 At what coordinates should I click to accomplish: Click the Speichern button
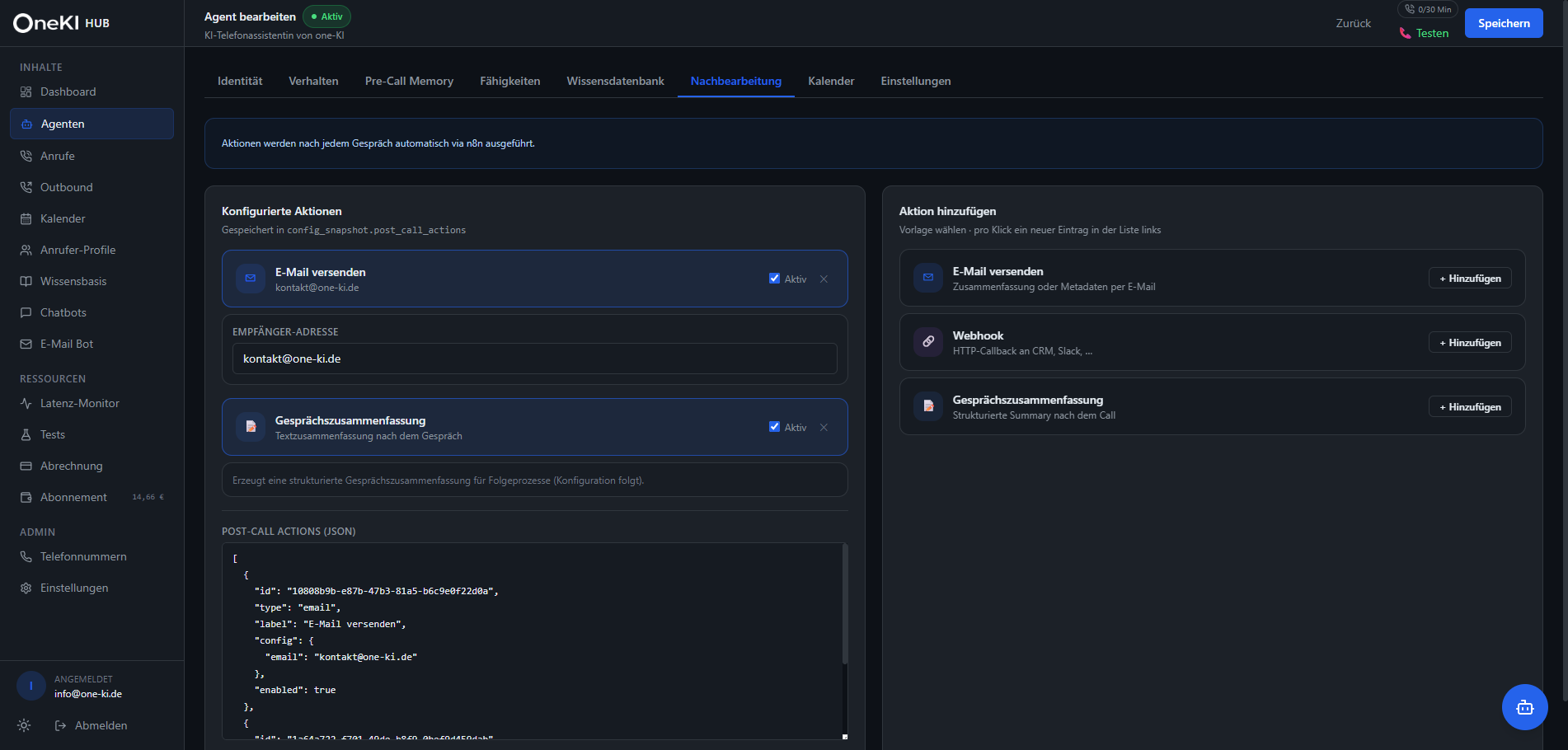pos(1504,23)
